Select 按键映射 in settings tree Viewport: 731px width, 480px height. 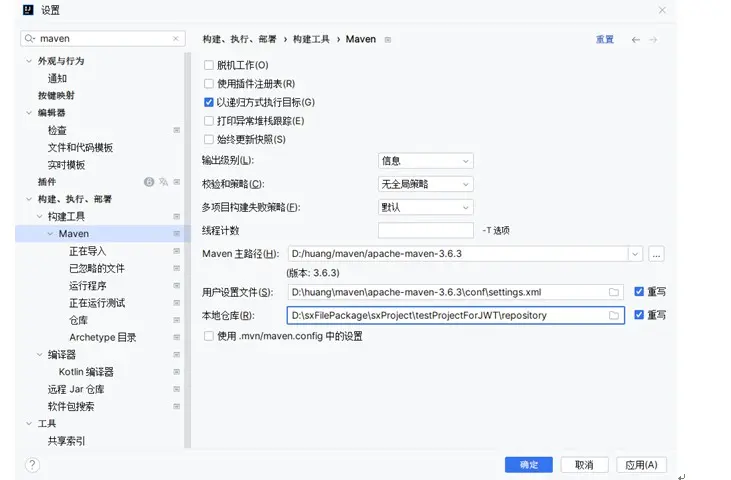pyautogui.click(x=56, y=96)
